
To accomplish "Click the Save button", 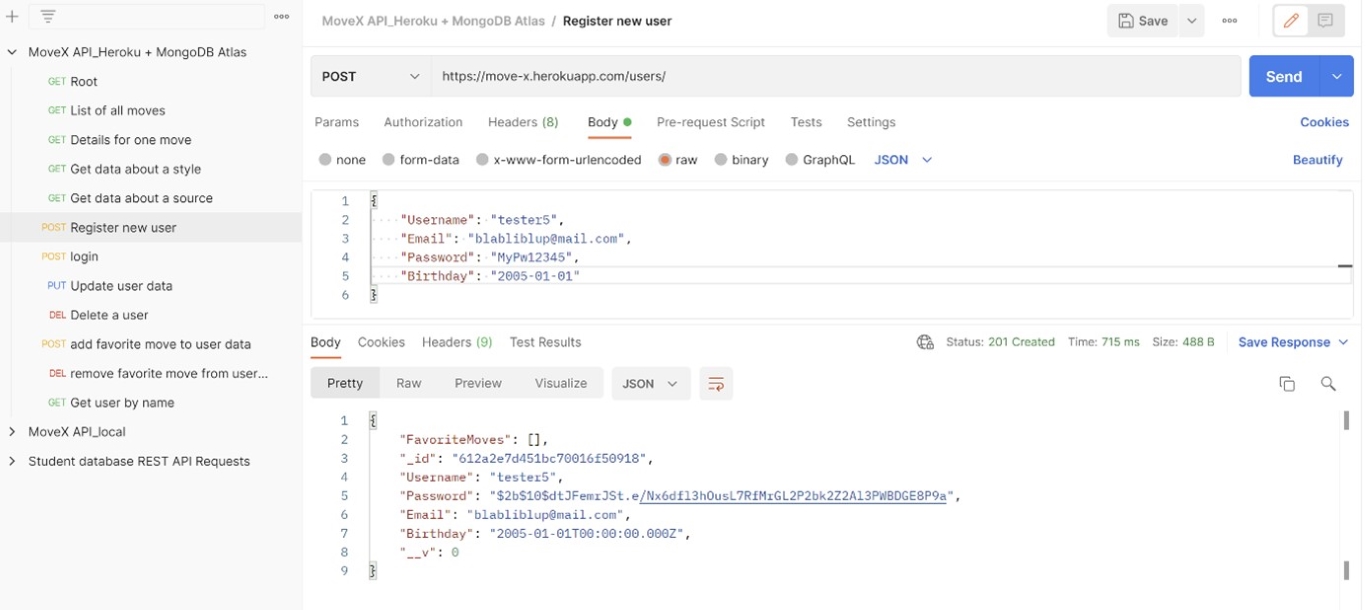I will click(1143, 21).
